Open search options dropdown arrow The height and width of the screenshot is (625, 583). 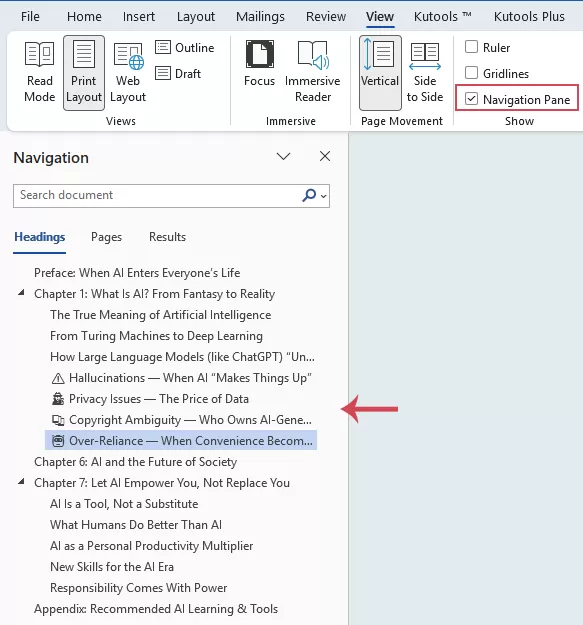(324, 196)
